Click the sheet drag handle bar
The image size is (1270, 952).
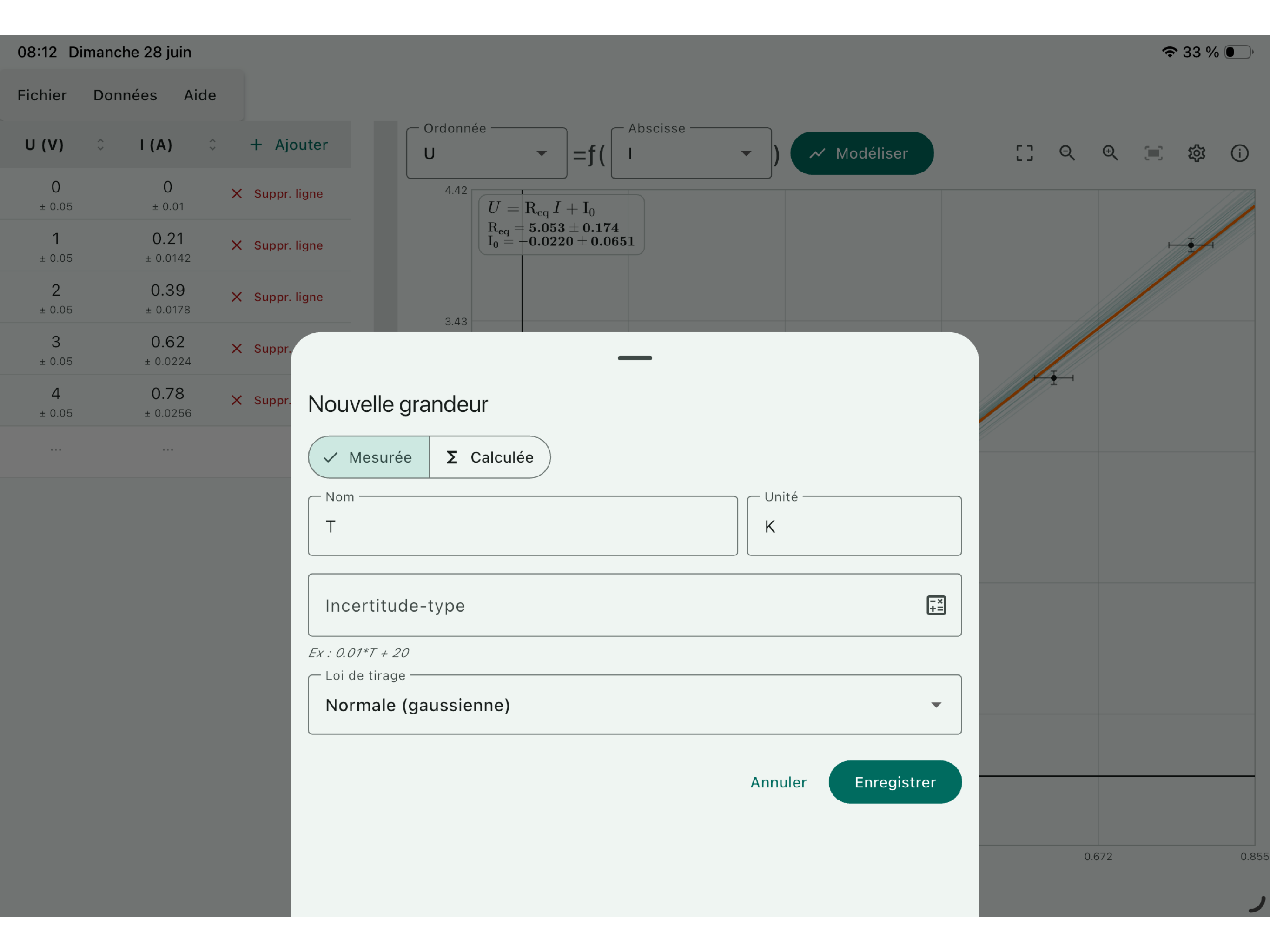pos(635,358)
